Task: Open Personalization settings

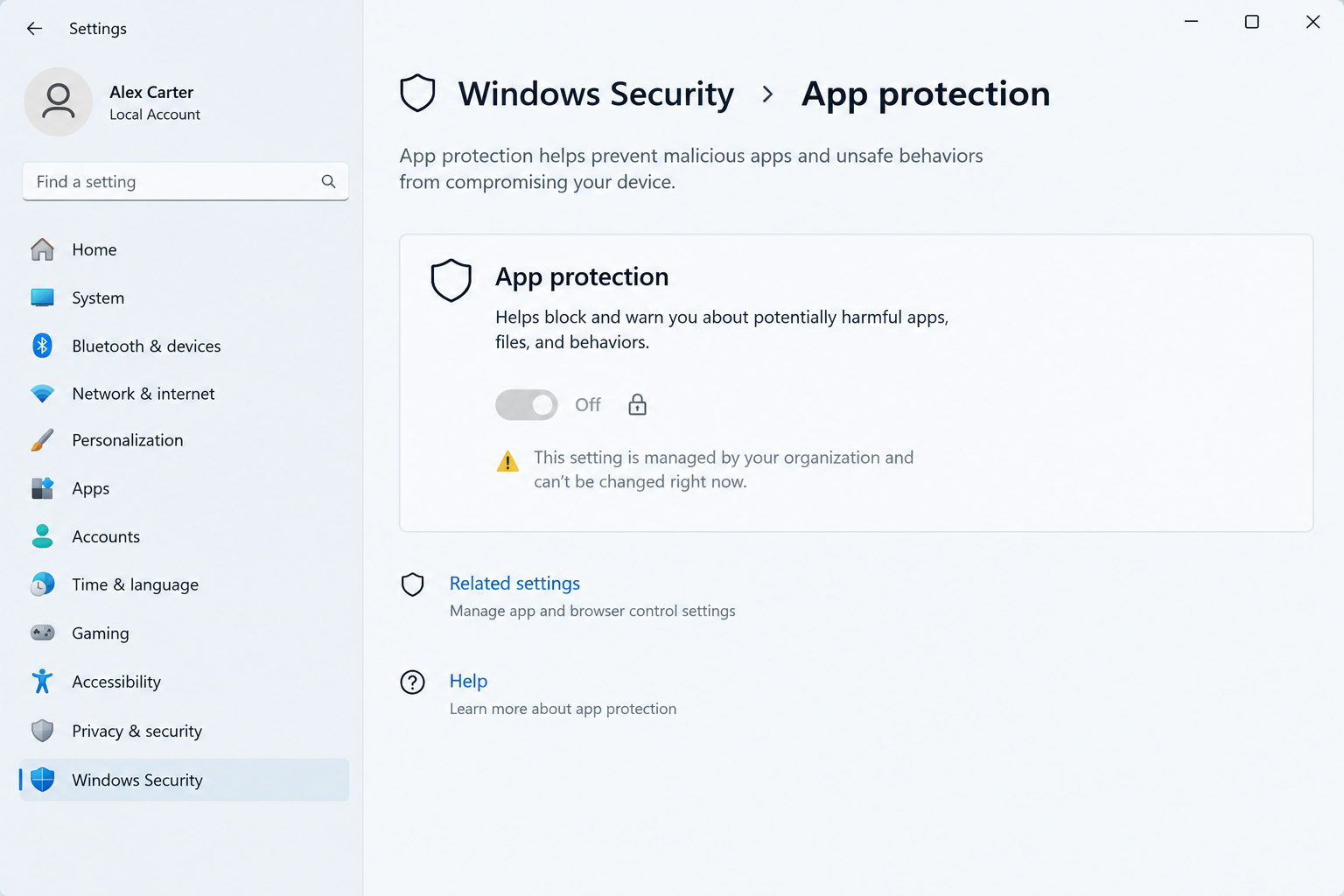Action: tap(185, 440)
